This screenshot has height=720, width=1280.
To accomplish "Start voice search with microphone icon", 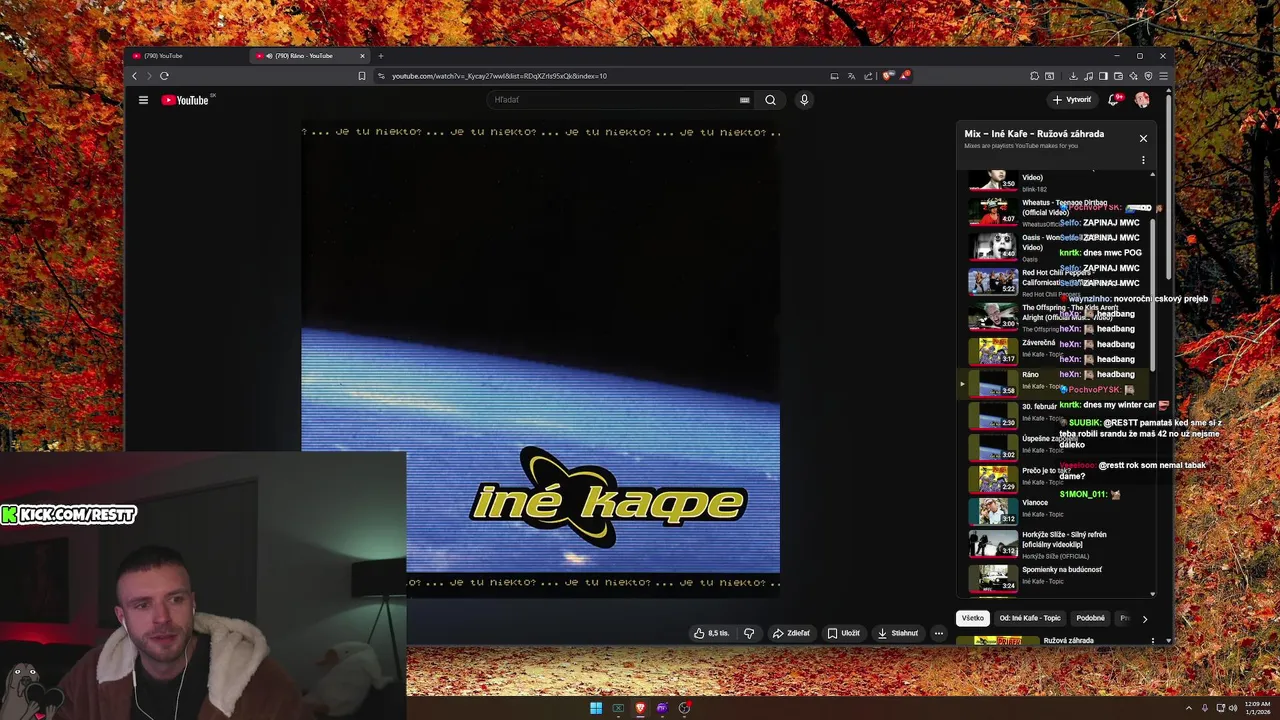I will point(804,100).
